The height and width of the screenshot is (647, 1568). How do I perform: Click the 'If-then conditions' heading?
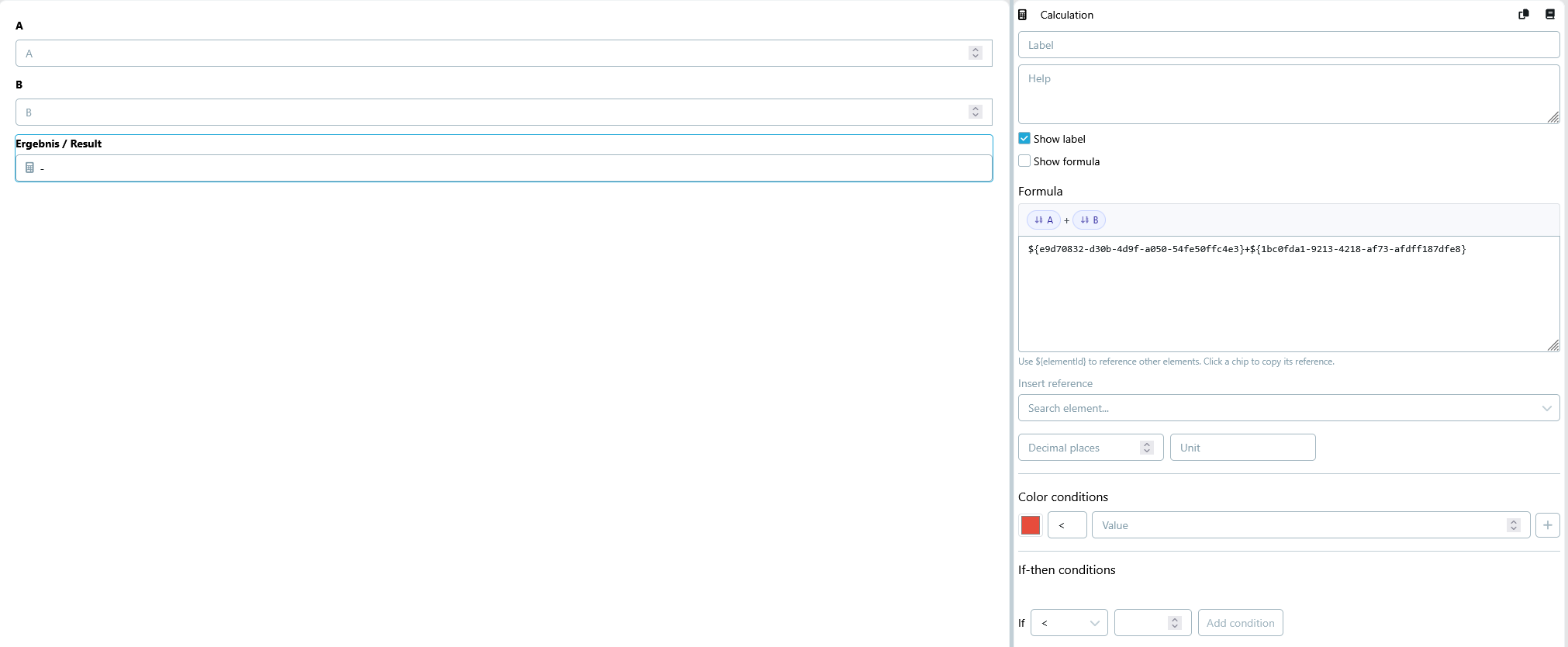tap(1067, 569)
